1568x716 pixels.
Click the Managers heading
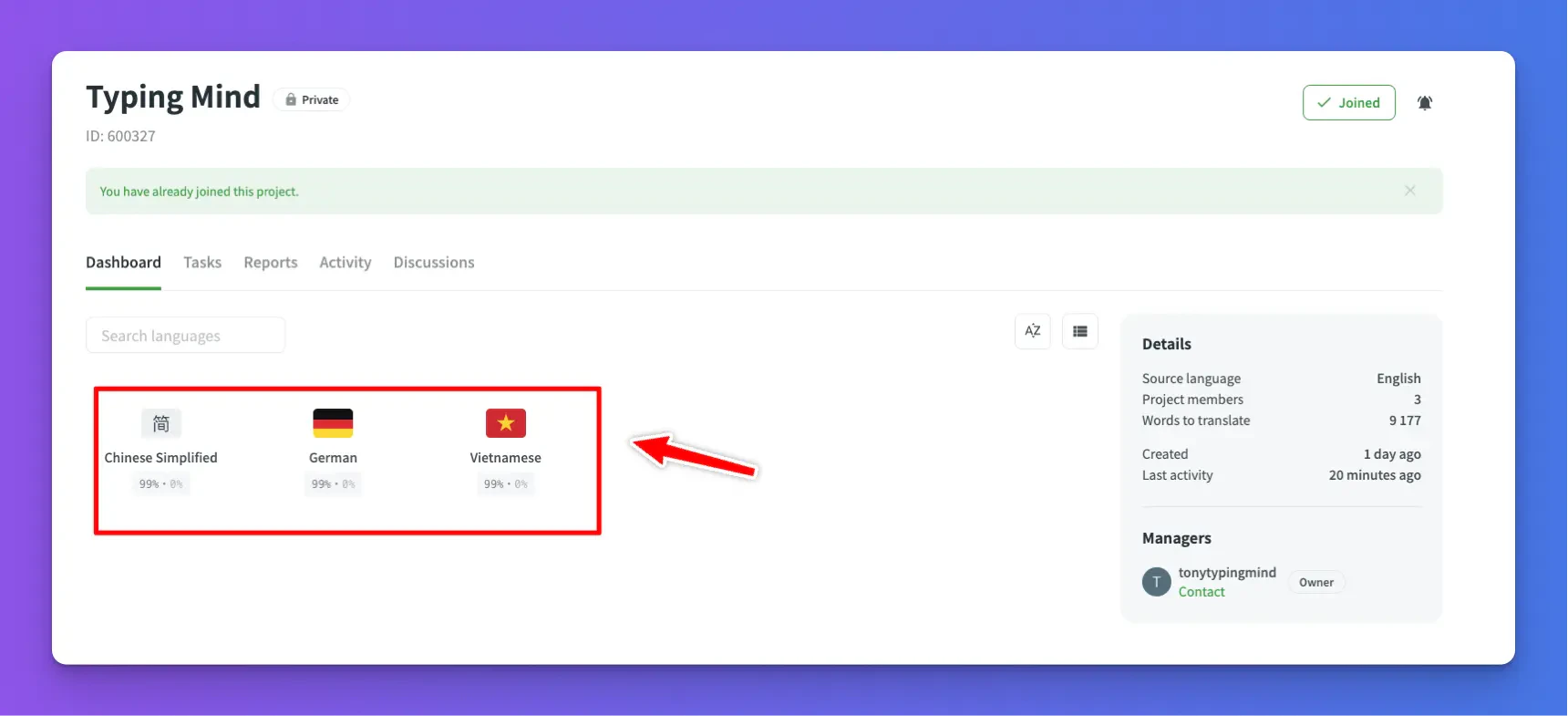tap(1177, 538)
